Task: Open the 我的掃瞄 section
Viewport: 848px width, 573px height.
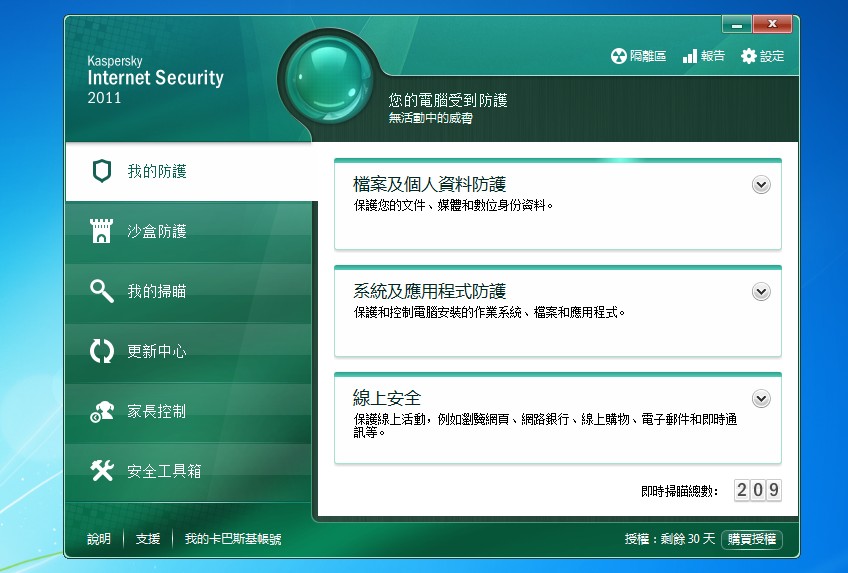Action: (188, 291)
